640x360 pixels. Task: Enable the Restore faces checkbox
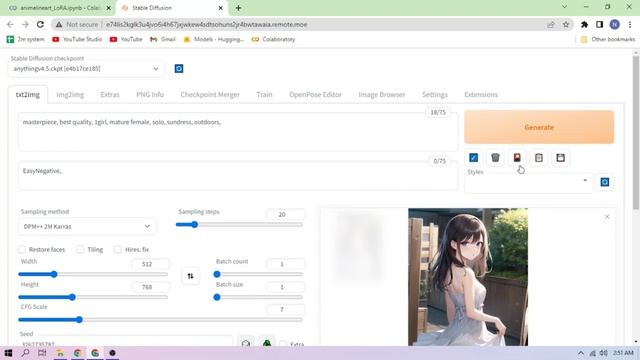click(22, 249)
